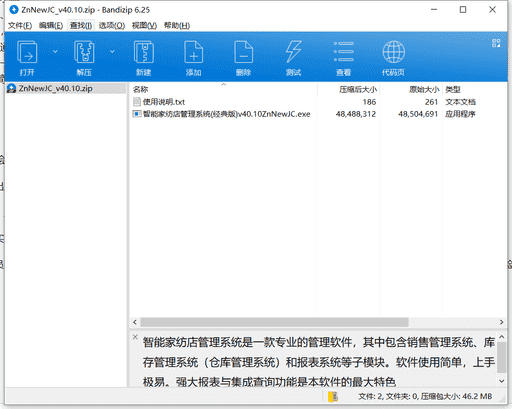Image resolution: width=512 pixels, height=409 pixels.
Task: Click the horizontal scrollbar thumb
Action: coord(274,322)
